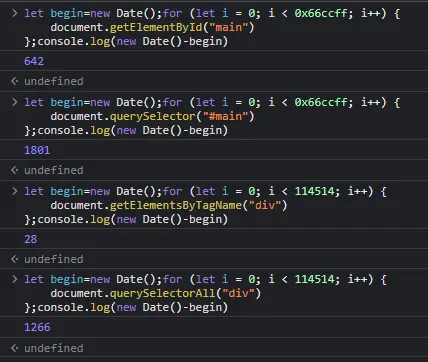Click input chevron beside the getElementById command

(x=14, y=13)
